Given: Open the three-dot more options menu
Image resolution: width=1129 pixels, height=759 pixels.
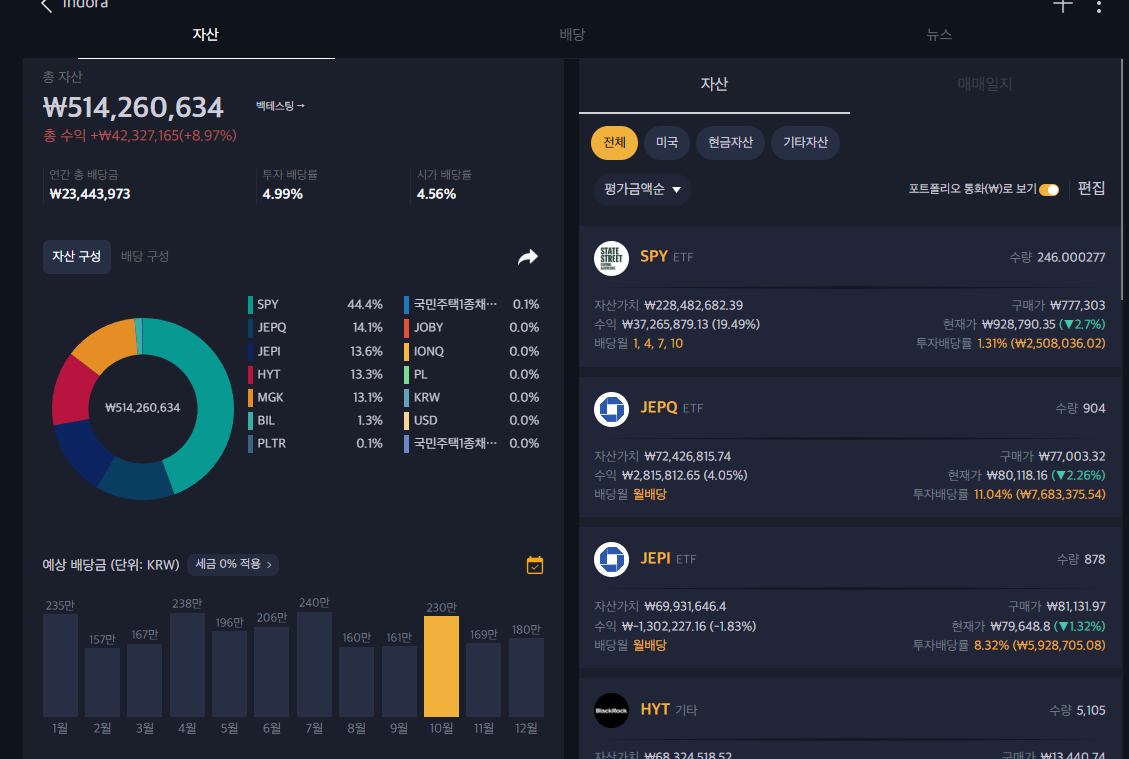Looking at the screenshot, I should coord(1099,7).
